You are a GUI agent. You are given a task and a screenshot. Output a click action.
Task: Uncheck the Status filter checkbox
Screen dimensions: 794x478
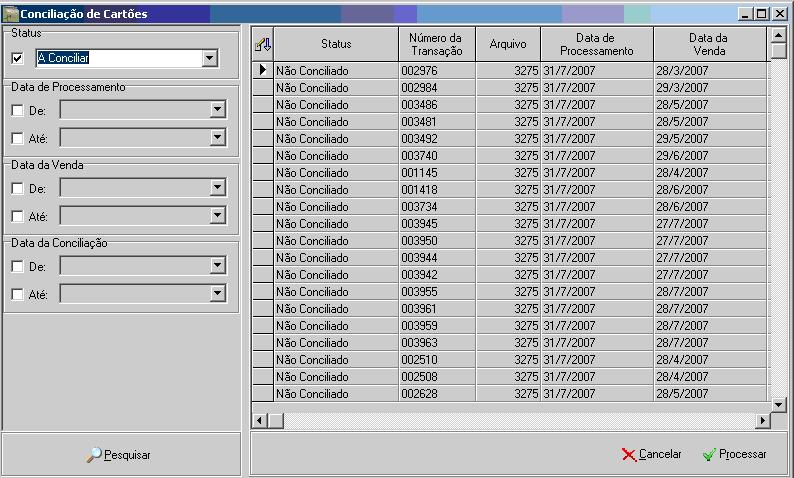click(x=17, y=58)
